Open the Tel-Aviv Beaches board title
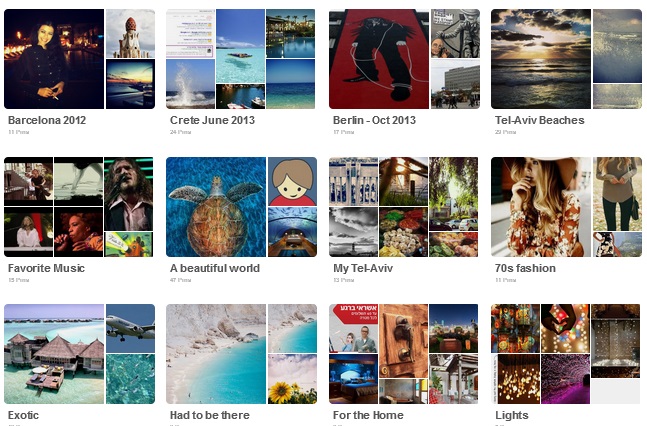This screenshot has width=647, height=426. click(x=540, y=120)
